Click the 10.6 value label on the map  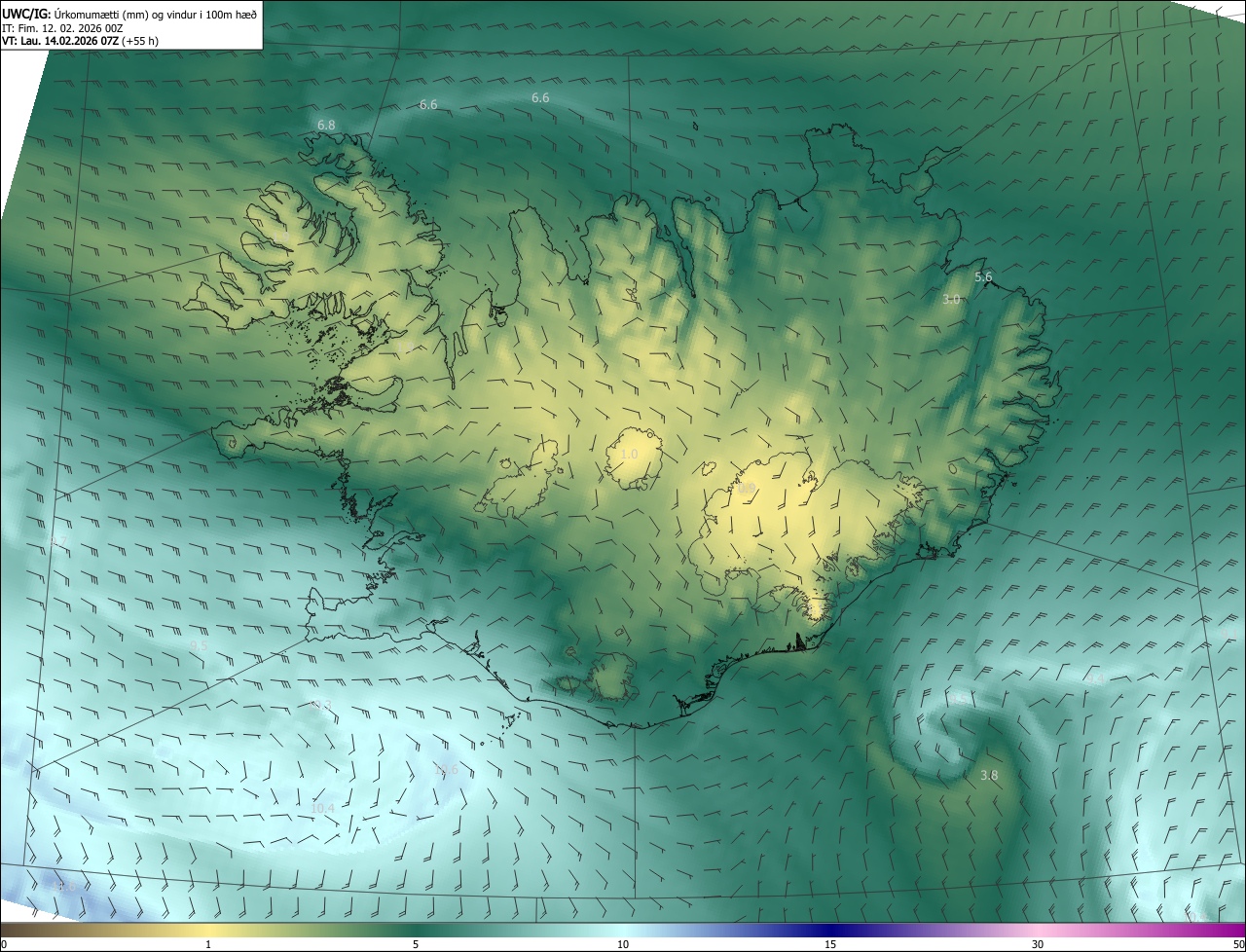(446, 770)
